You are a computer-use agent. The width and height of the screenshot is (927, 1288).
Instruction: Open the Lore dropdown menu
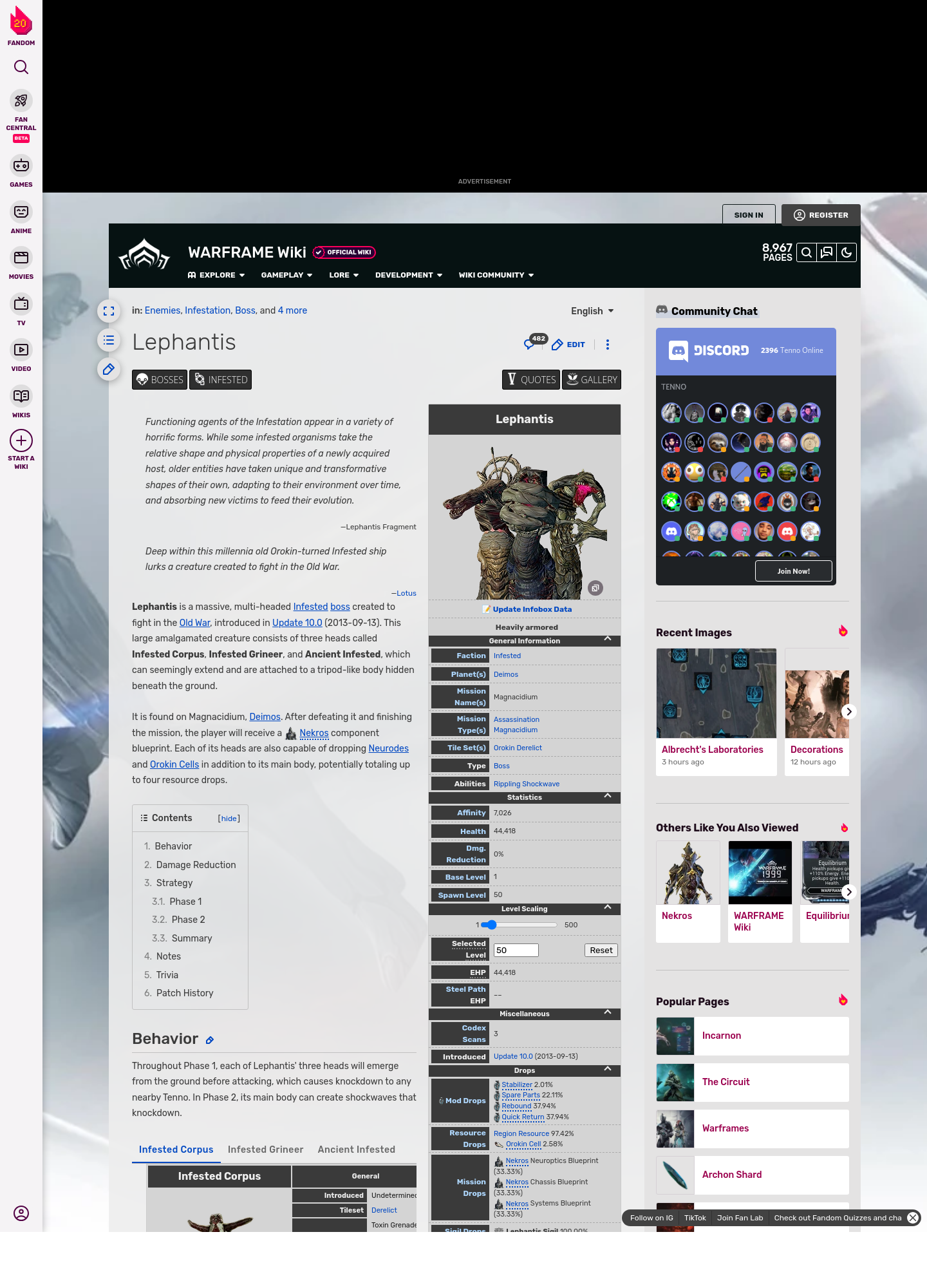(x=344, y=275)
